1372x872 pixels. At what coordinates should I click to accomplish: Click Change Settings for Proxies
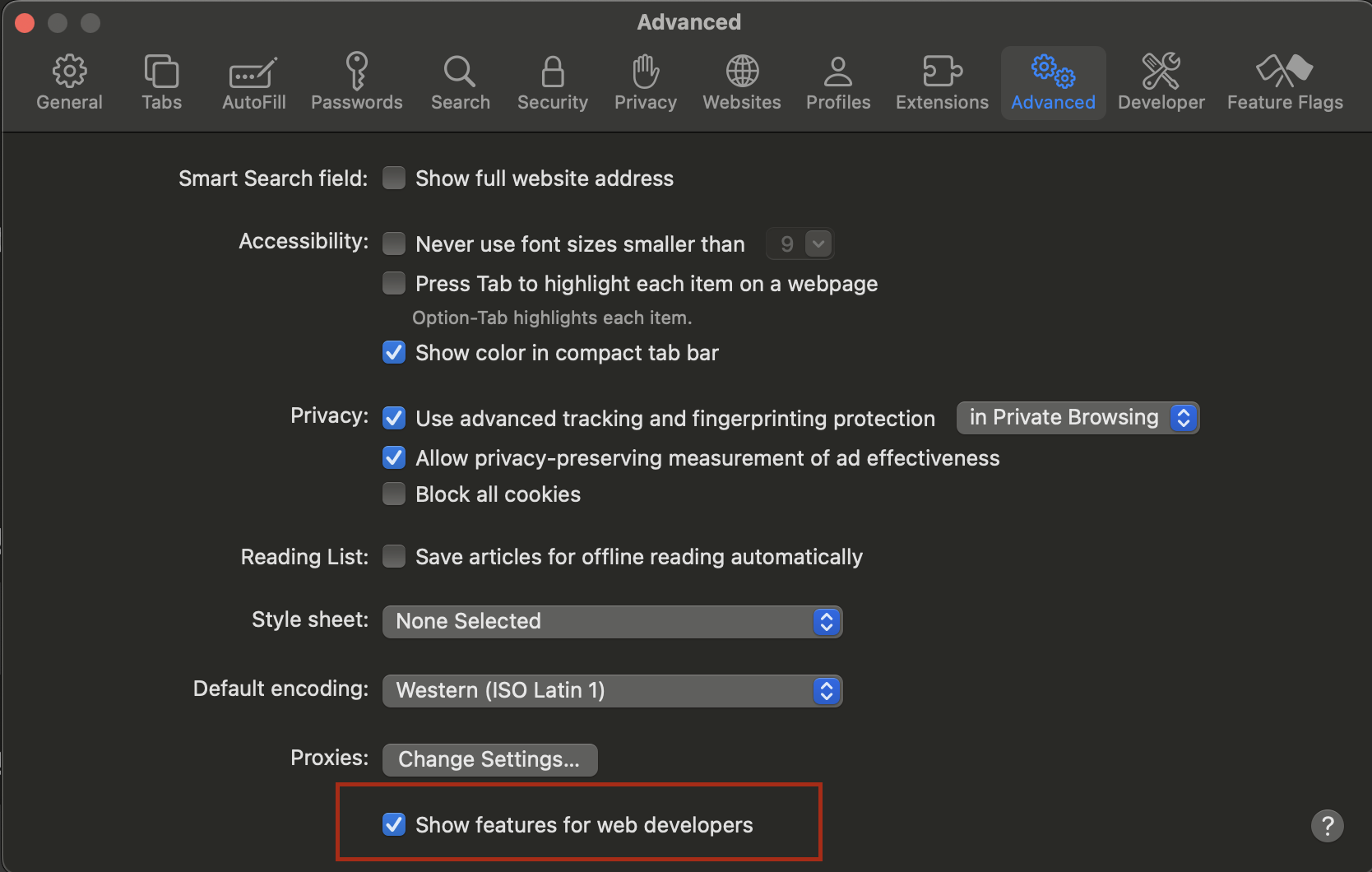pos(489,758)
